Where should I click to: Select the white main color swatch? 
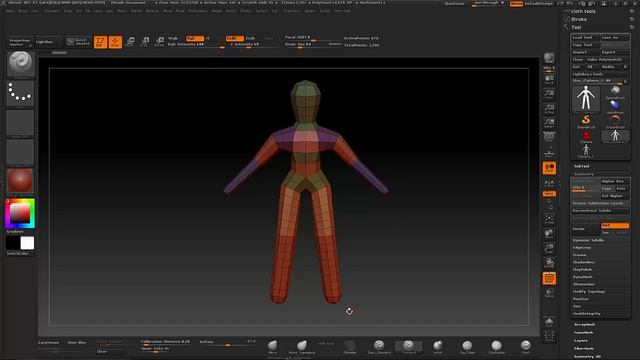27,243
